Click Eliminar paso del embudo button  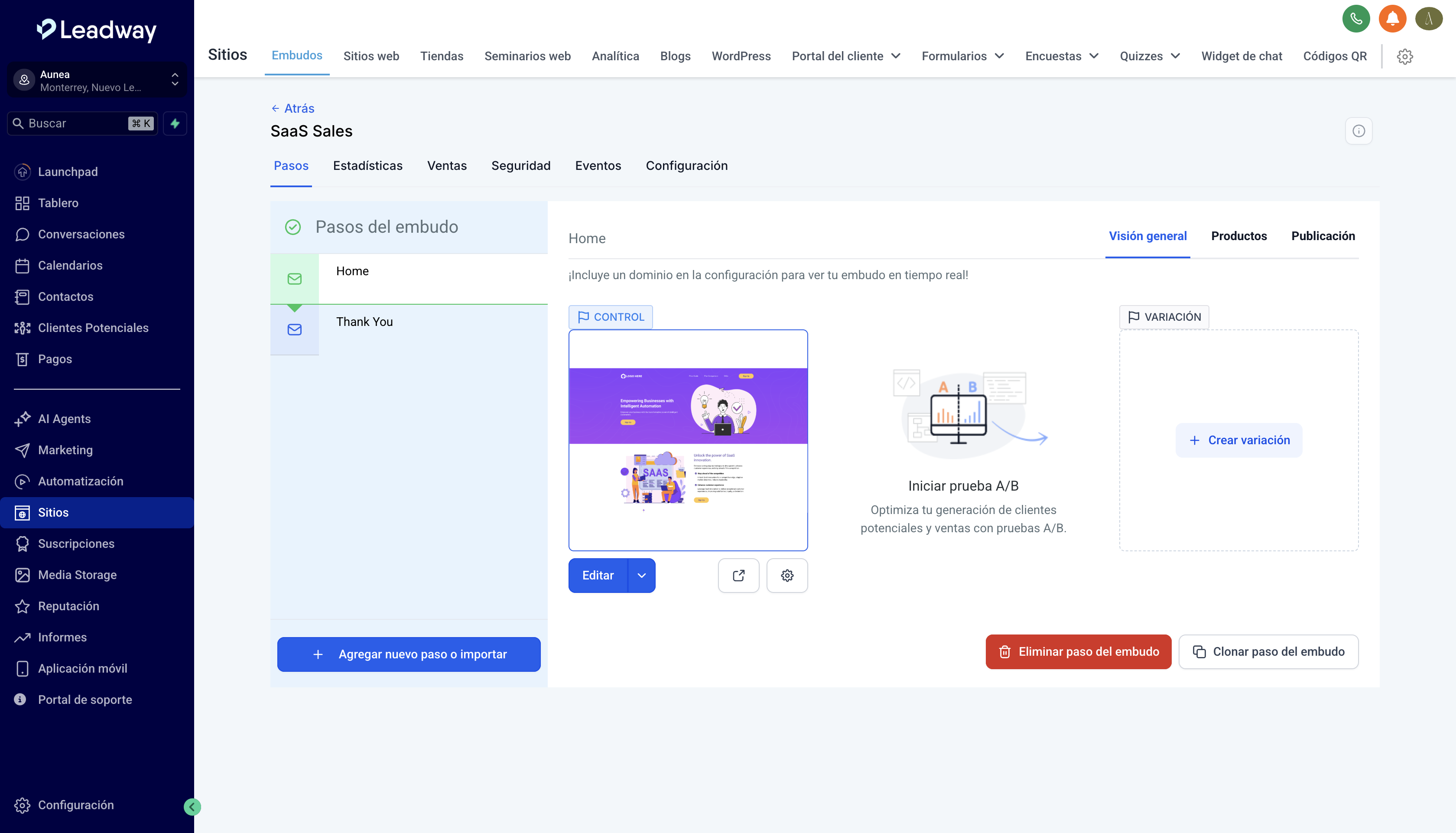(x=1078, y=651)
